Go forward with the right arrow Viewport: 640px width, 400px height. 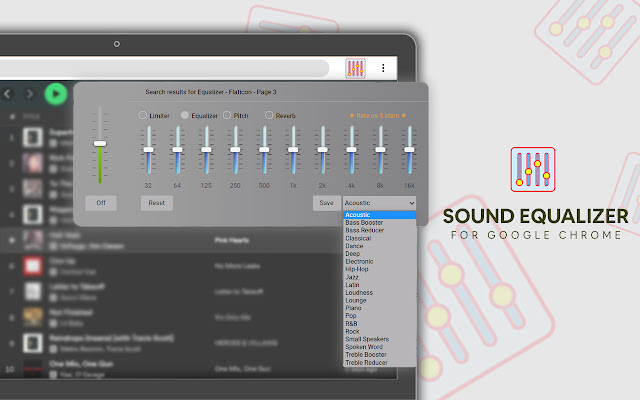28,94
